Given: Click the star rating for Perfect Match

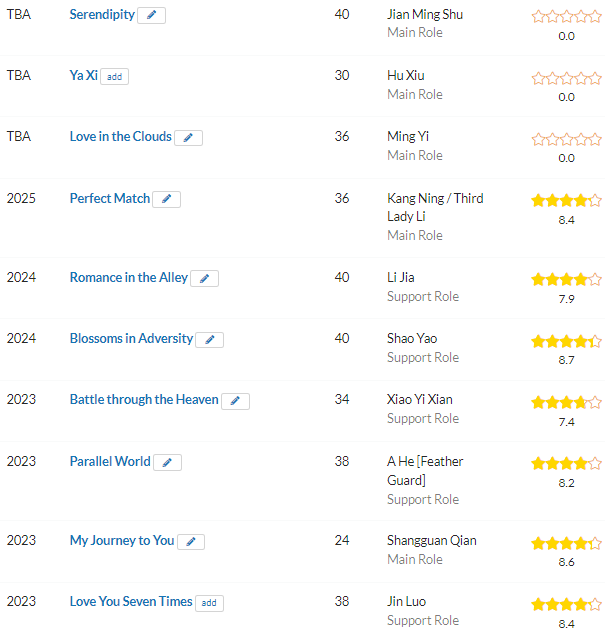Looking at the screenshot, I should pyautogui.click(x=567, y=201).
